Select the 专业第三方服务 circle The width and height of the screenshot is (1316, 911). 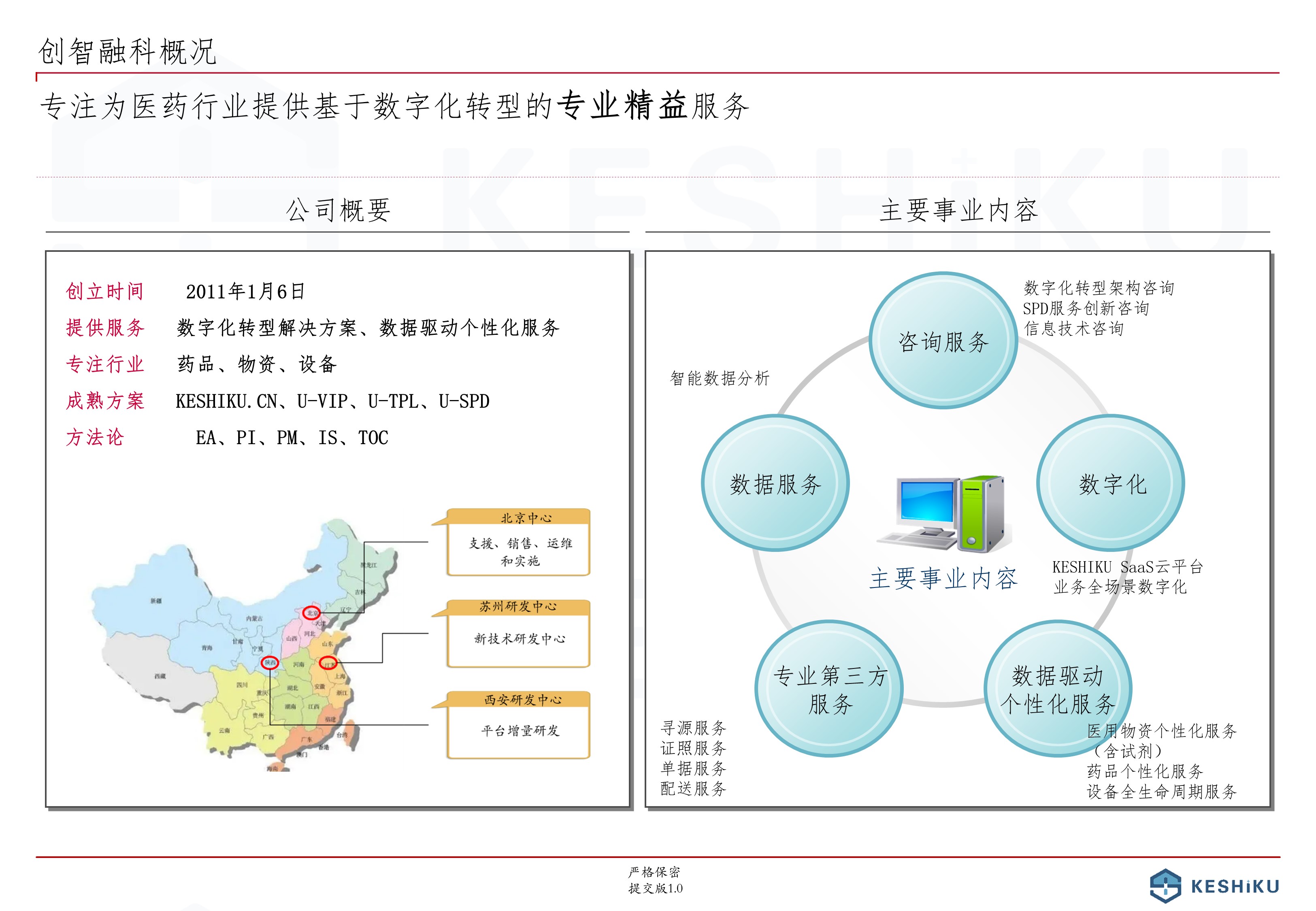828,689
